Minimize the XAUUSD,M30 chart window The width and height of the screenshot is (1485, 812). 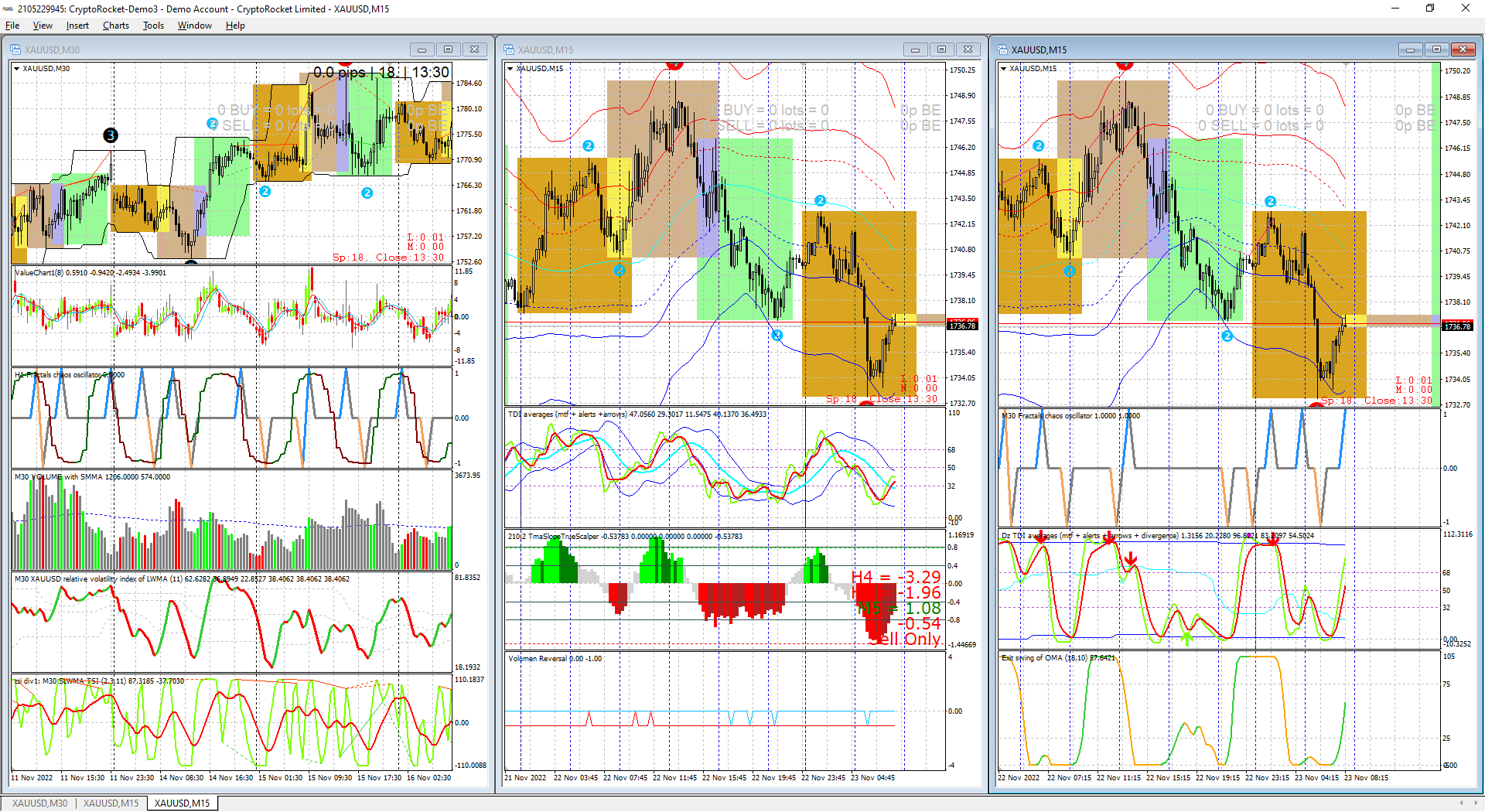point(422,49)
